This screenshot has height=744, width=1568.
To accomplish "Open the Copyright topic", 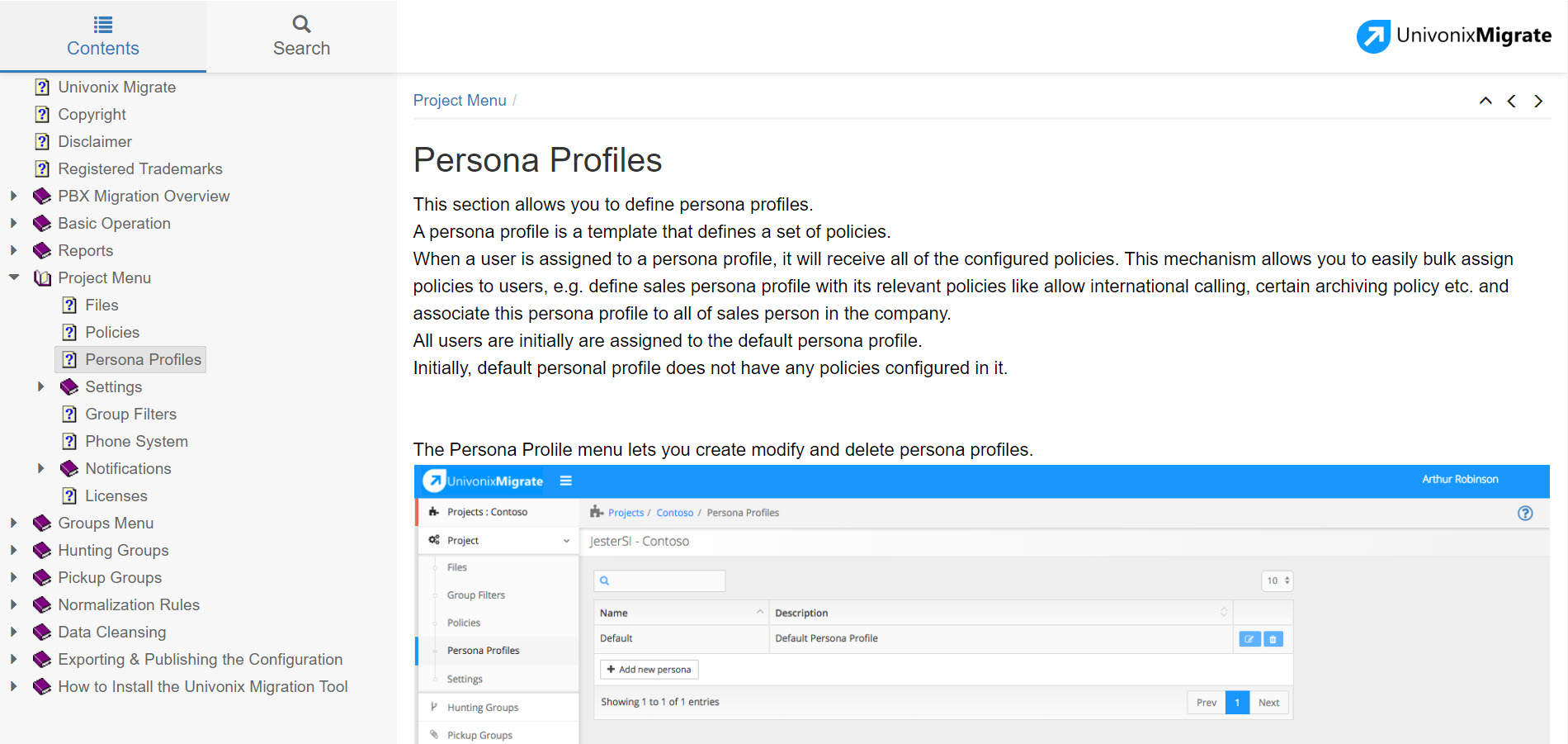I will [x=92, y=114].
